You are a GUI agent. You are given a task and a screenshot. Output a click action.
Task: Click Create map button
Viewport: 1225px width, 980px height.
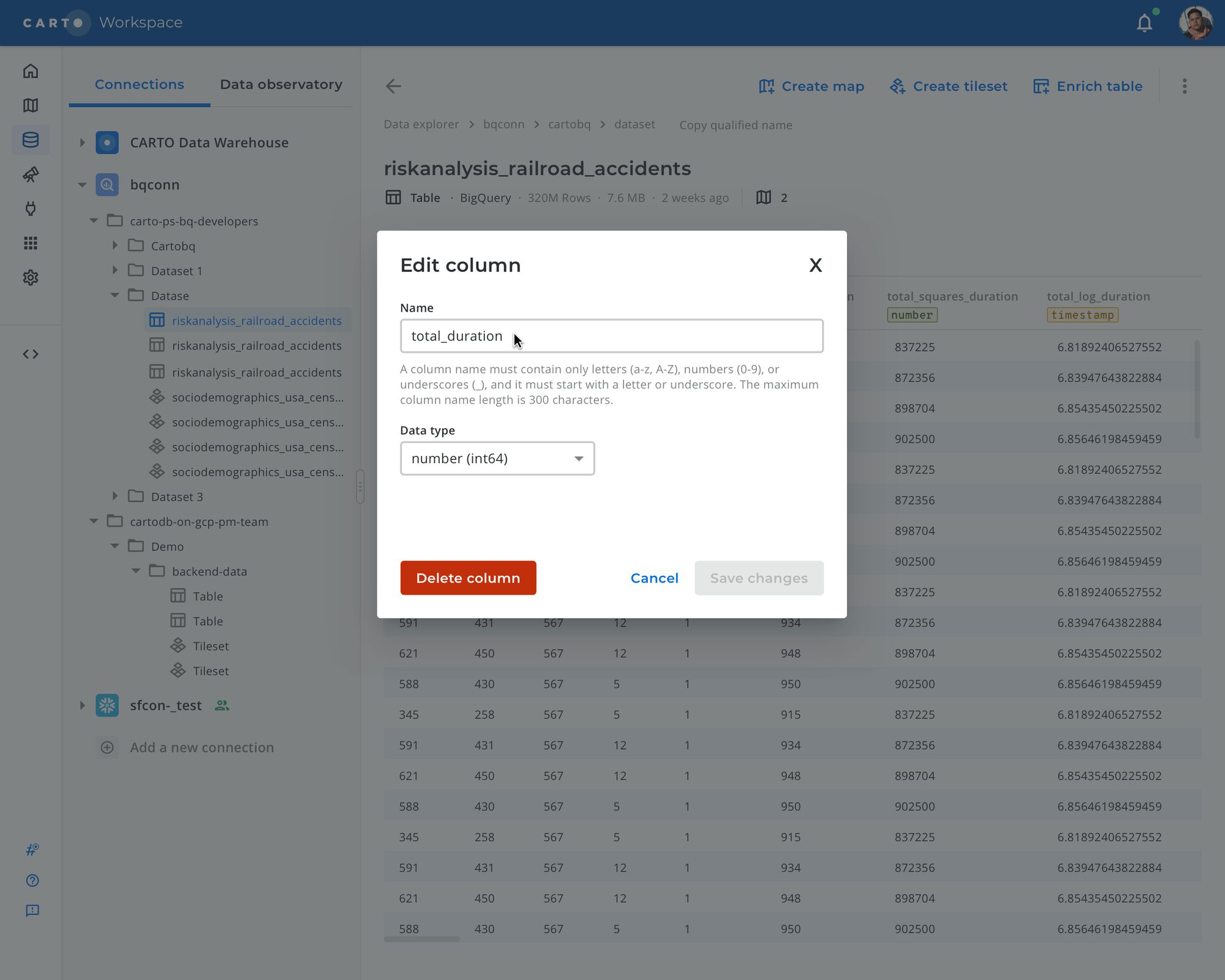click(811, 86)
